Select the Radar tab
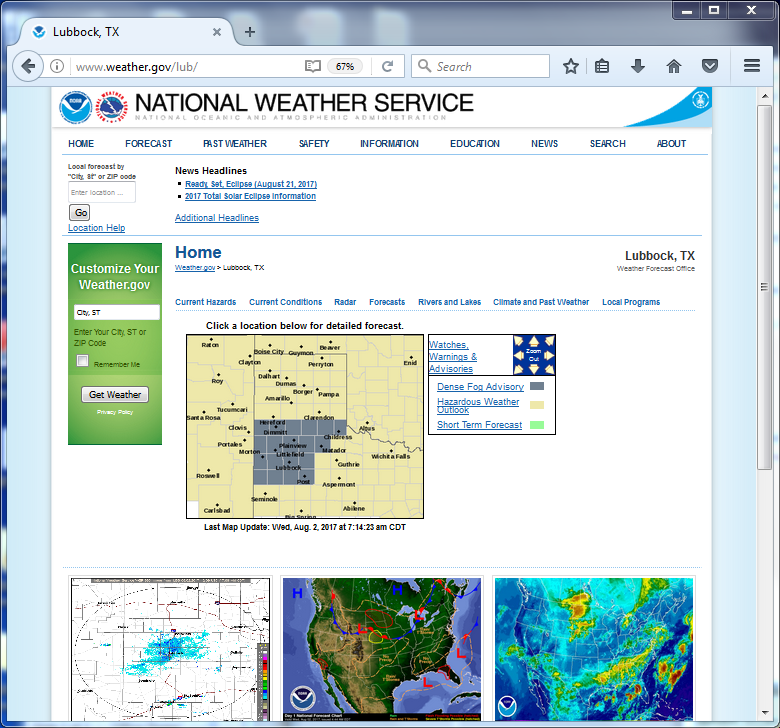Viewport: 780px width, 728px height. coord(345,302)
